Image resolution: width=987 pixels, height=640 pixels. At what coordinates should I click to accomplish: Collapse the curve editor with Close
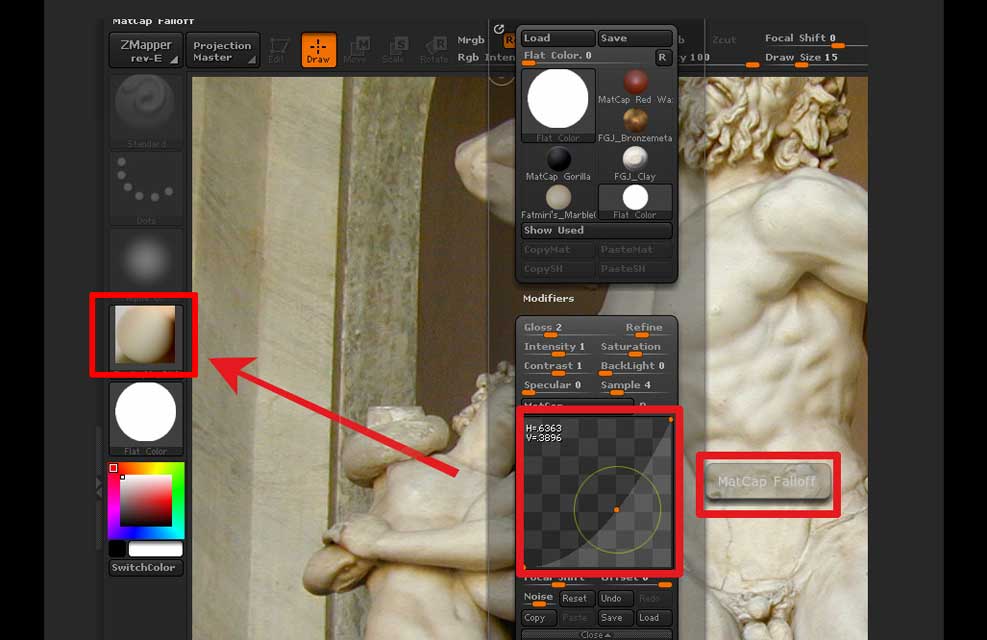coord(594,635)
